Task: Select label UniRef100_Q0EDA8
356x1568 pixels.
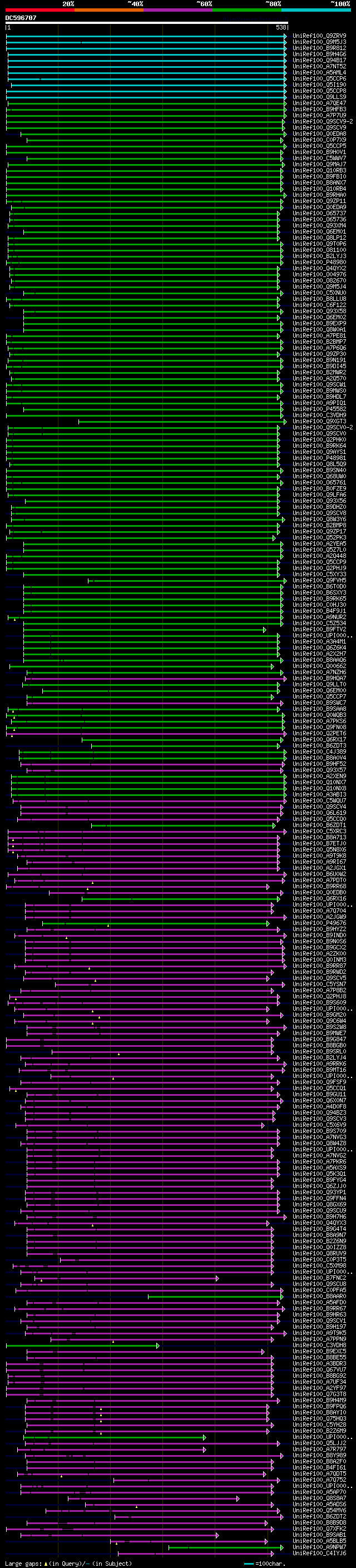Action: pyautogui.click(x=319, y=134)
